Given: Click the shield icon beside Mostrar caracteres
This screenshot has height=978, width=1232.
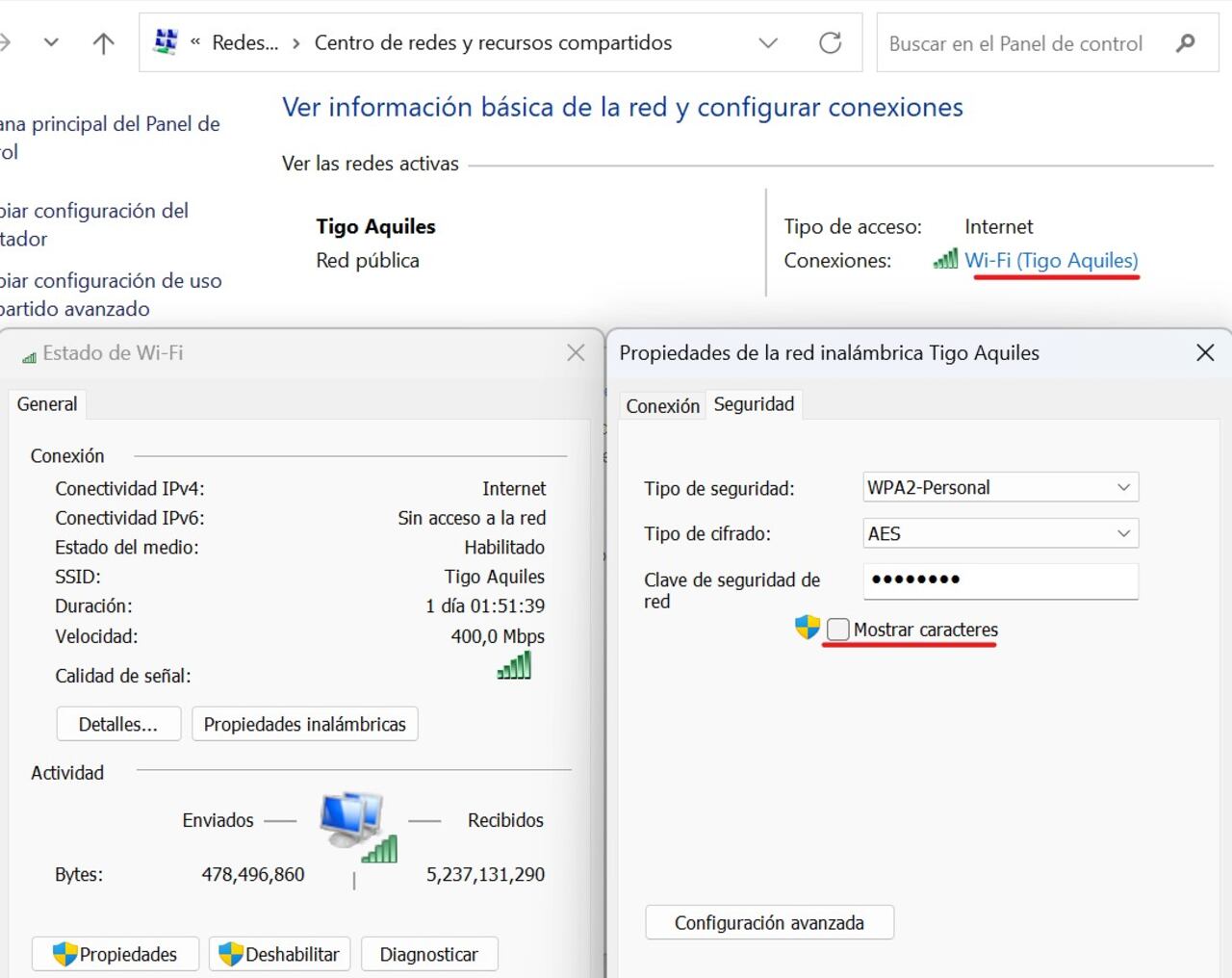Looking at the screenshot, I should [x=808, y=628].
